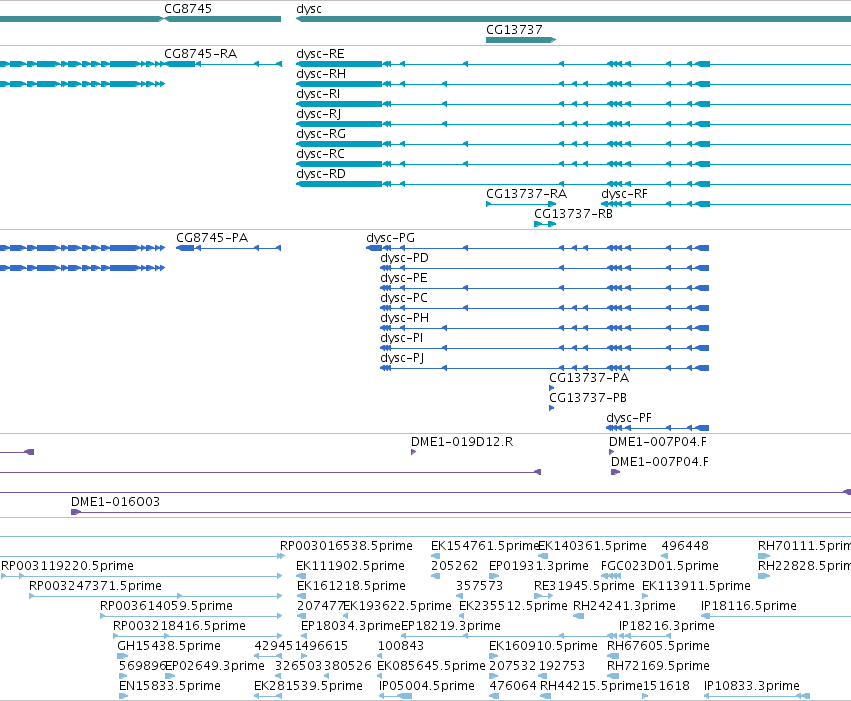Click the 100843 feature label

pyautogui.click(x=401, y=646)
